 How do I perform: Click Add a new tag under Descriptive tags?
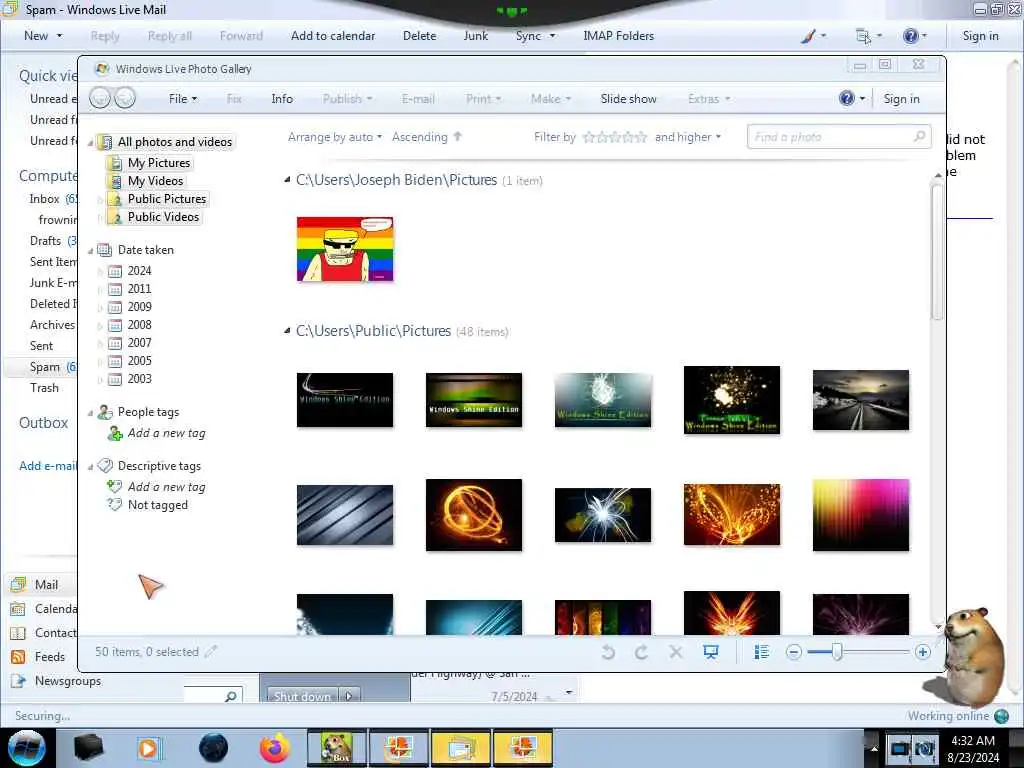coord(167,487)
